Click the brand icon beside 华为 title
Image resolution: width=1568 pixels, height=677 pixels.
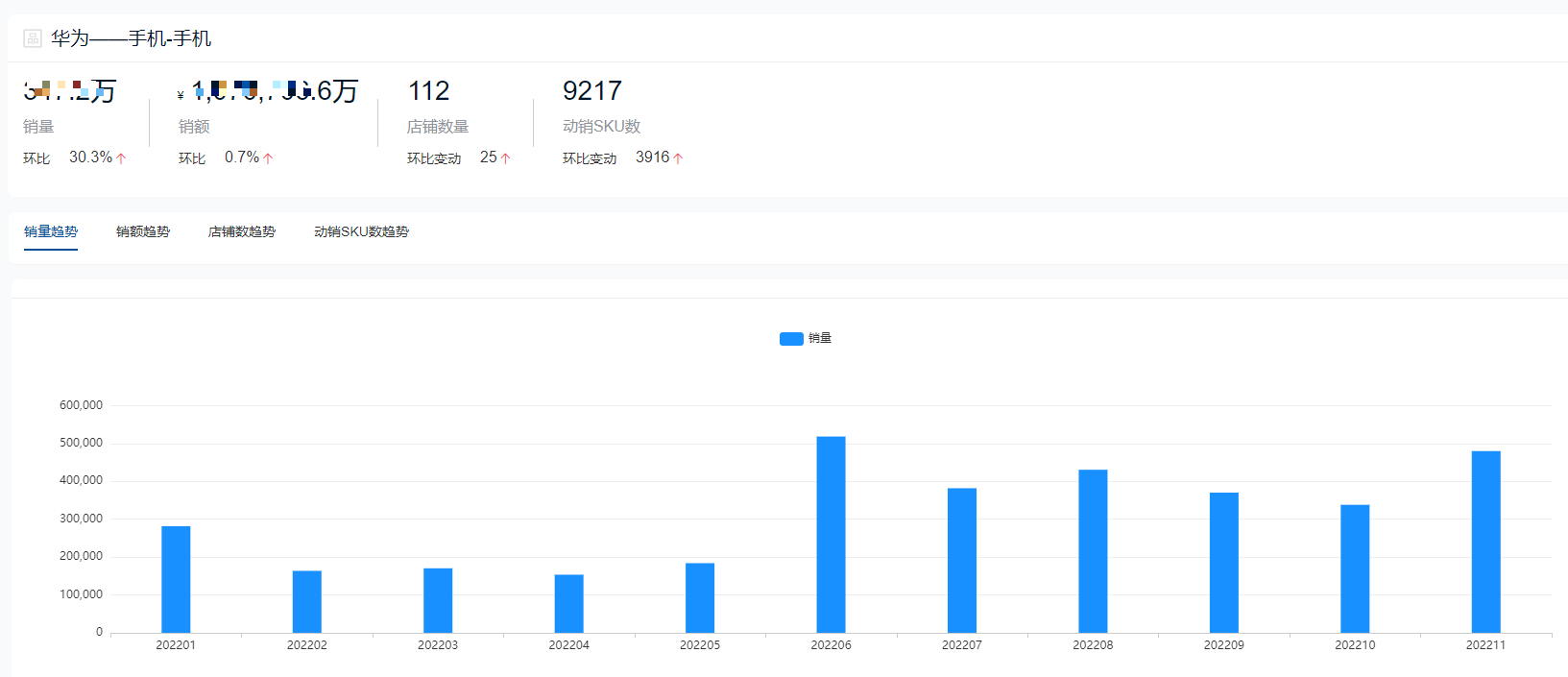click(x=33, y=38)
